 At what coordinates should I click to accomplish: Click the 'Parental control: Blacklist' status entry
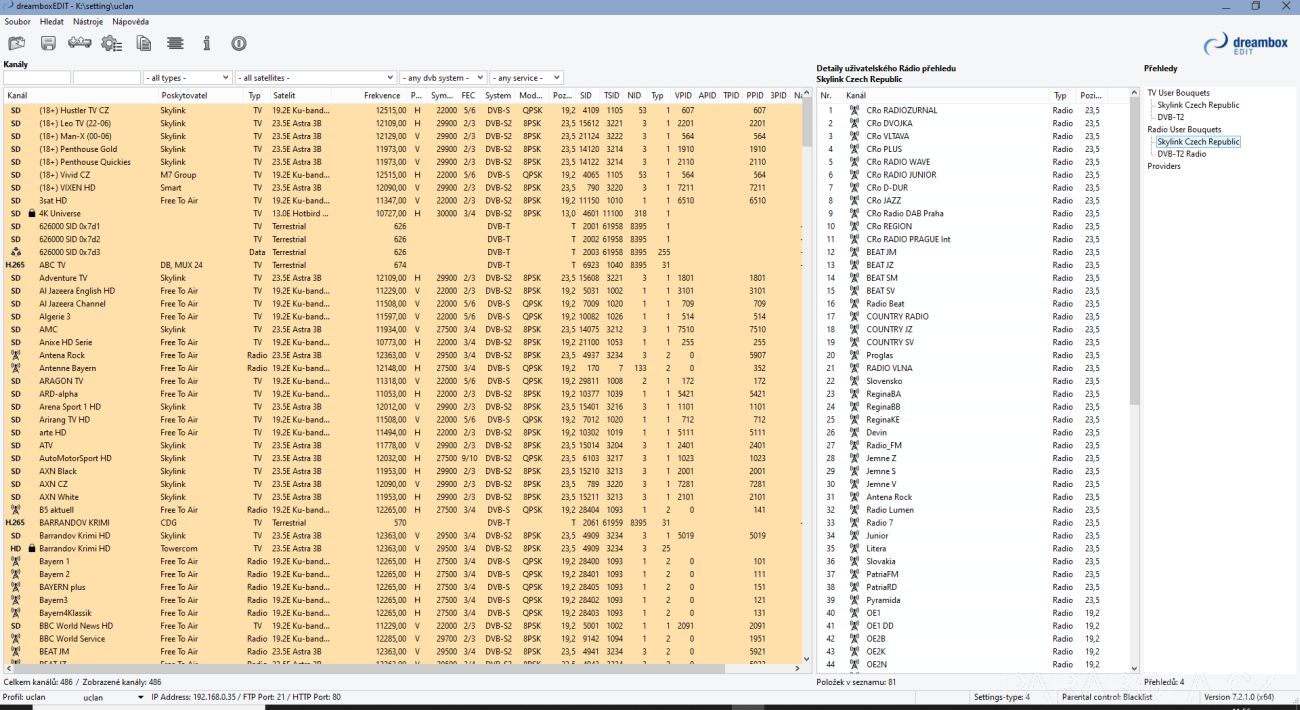point(1107,697)
